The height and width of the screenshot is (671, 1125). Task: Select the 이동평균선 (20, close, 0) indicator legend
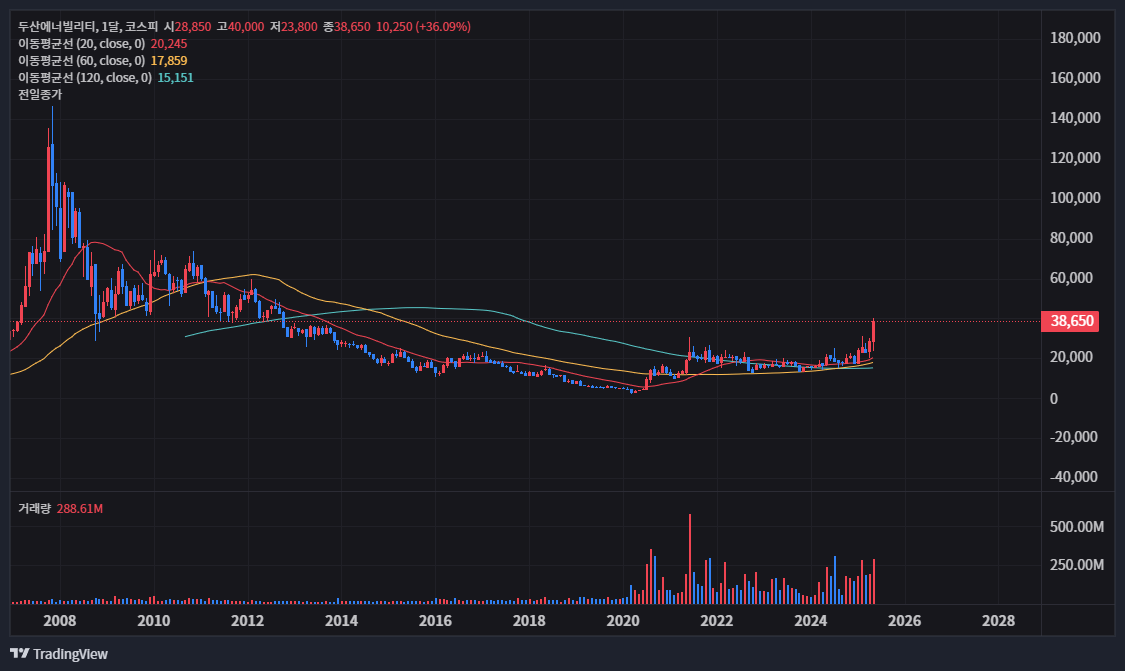point(81,44)
